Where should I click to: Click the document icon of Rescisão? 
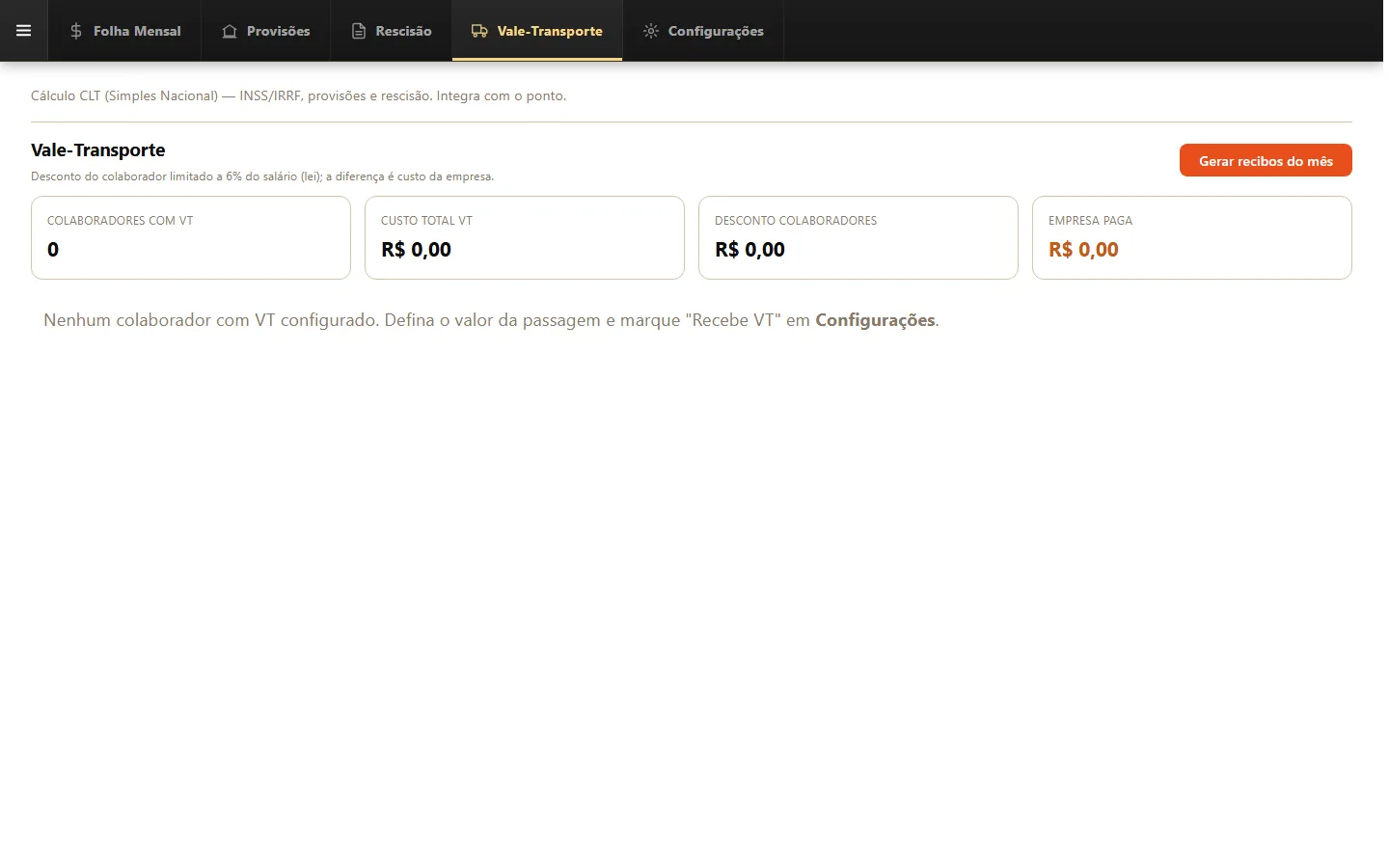(359, 31)
